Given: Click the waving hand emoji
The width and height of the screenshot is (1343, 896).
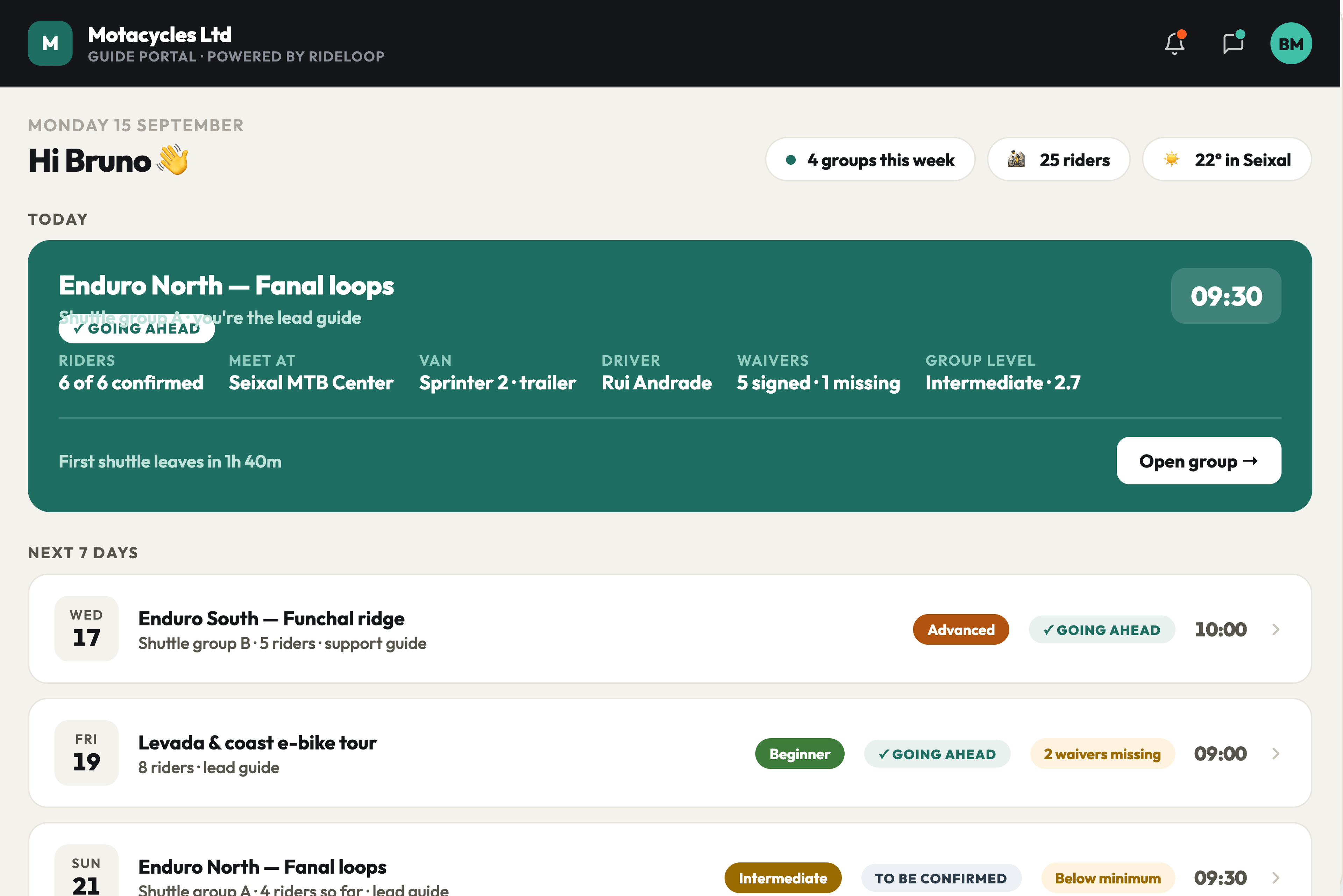Looking at the screenshot, I should (x=173, y=159).
